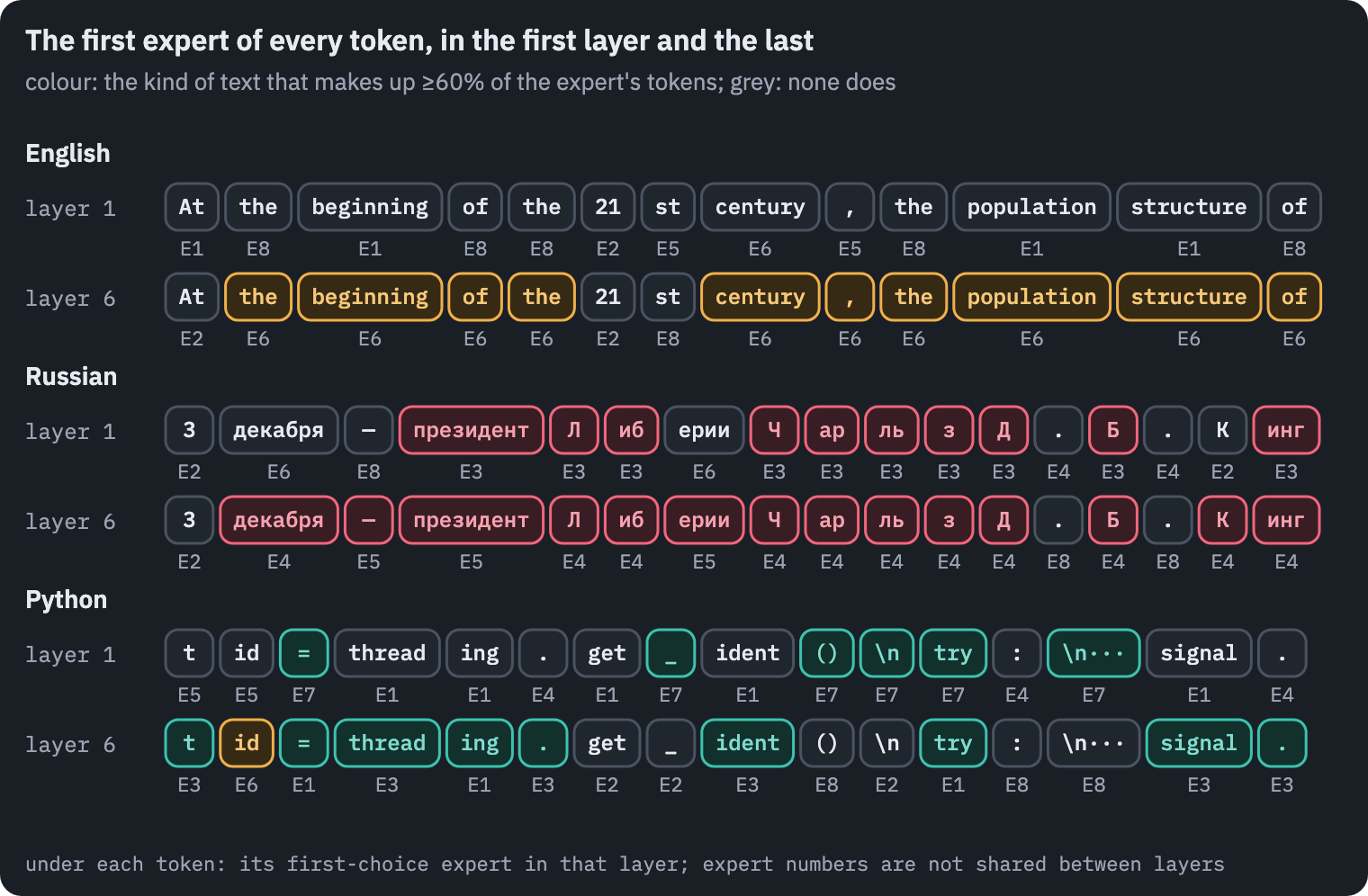The image size is (1368, 896).
Task: Select the '=' token in Python layer 1
Action: coord(304,653)
